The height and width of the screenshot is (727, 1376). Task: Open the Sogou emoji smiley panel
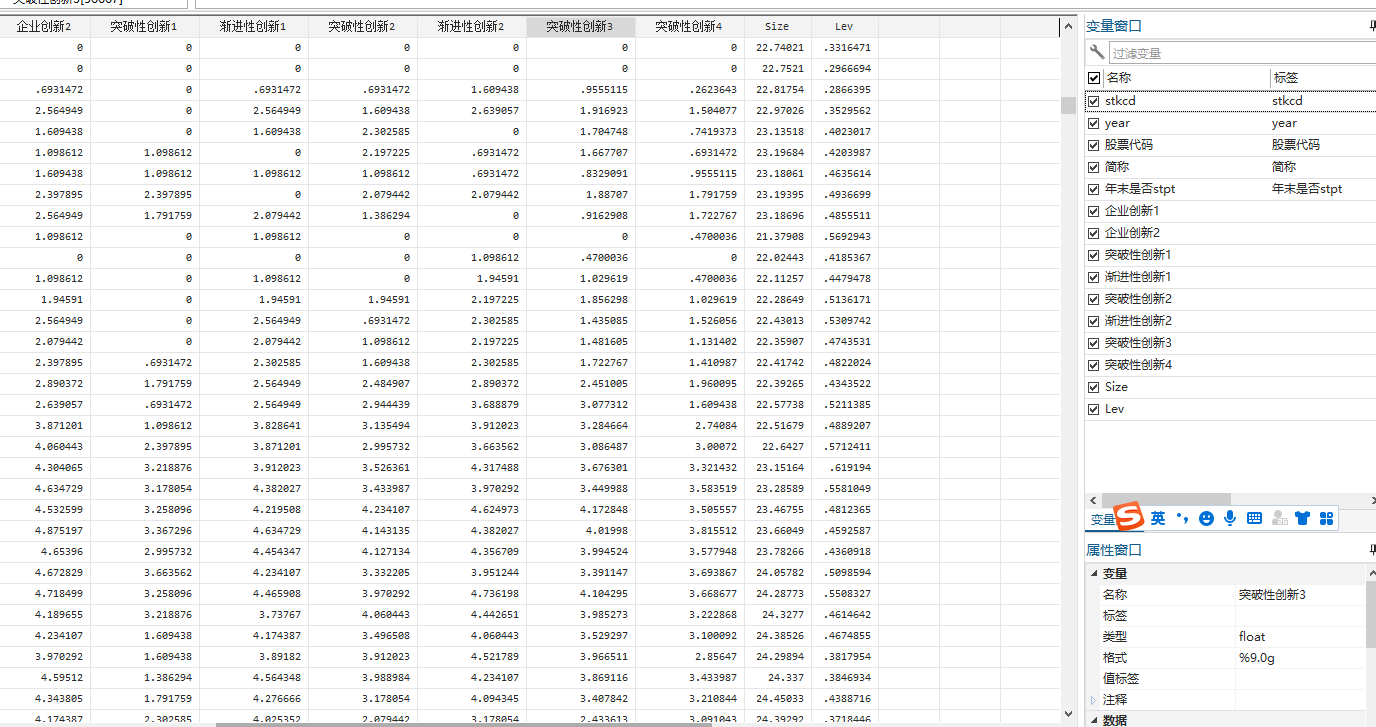pyautogui.click(x=1206, y=518)
